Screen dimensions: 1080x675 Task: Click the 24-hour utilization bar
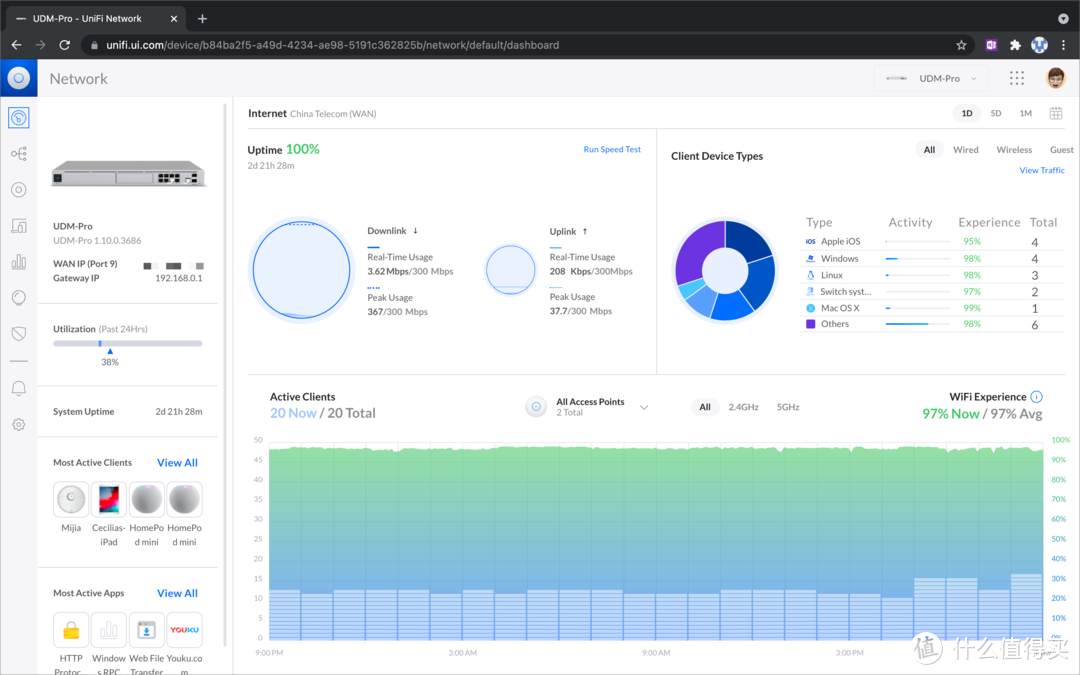[x=127, y=343]
